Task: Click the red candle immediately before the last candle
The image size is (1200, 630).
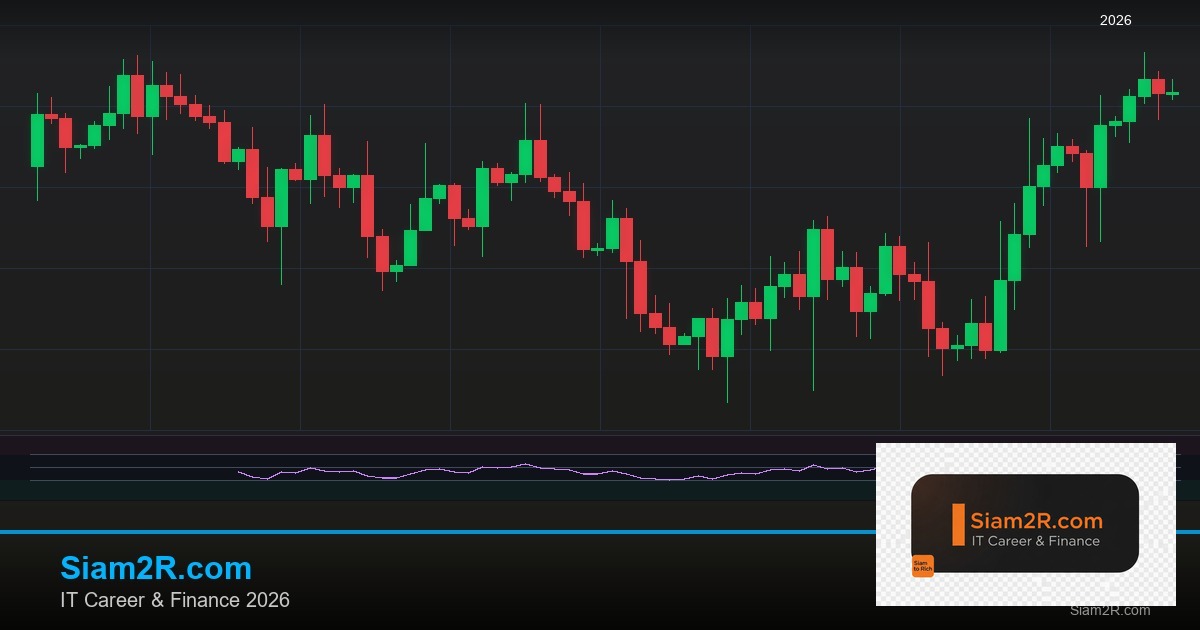Action: tap(1158, 87)
